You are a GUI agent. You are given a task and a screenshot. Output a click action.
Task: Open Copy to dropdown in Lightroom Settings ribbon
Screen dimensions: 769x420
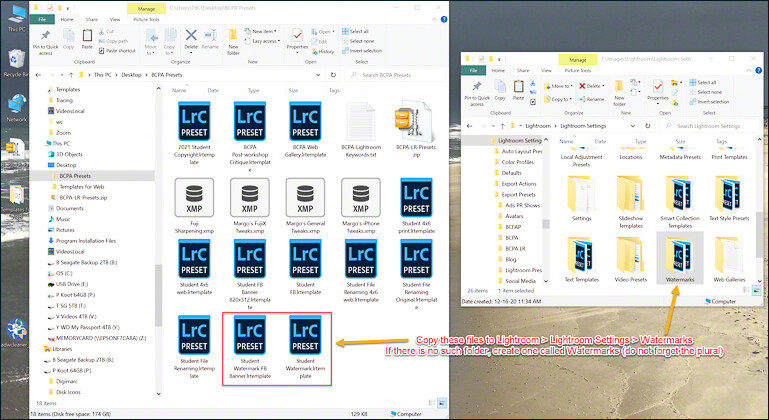558,99
